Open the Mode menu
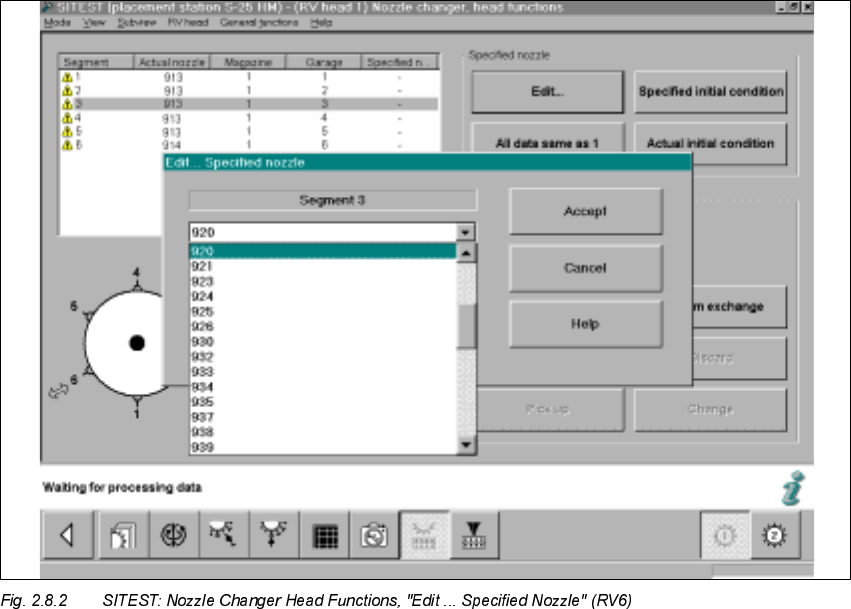Viewport: 851px width, 609px height. tap(58, 23)
